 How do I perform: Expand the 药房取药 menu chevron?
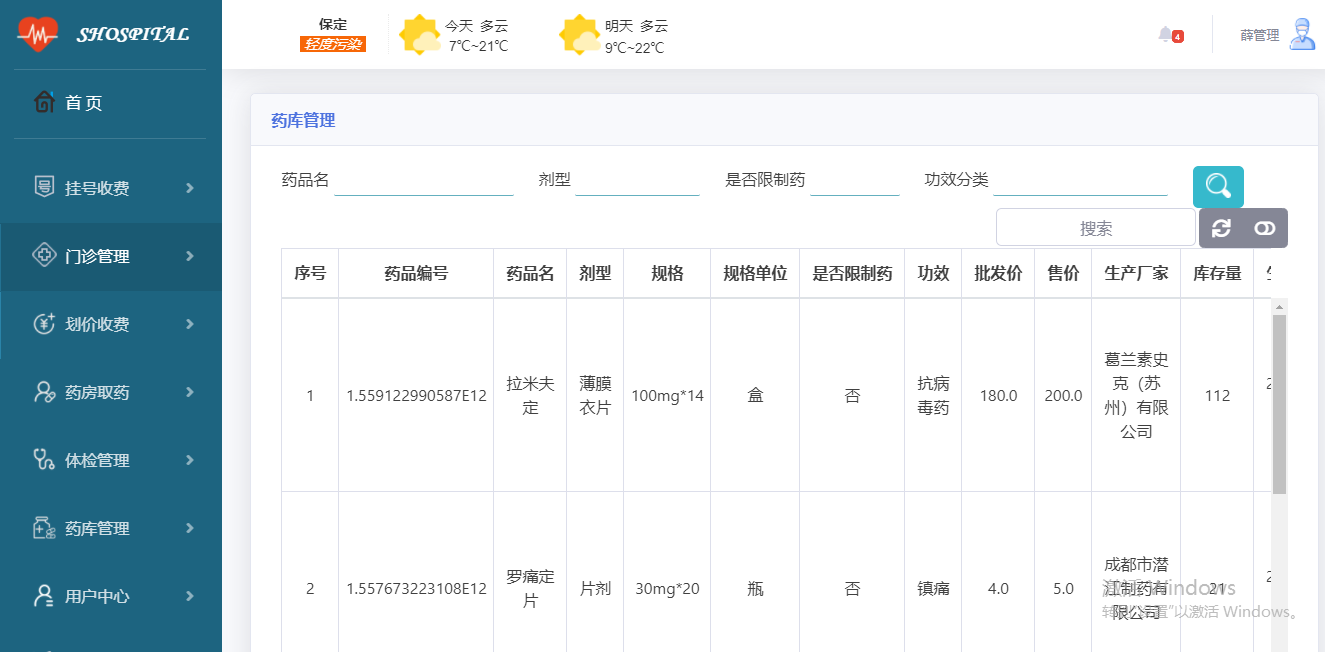(x=189, y=392)
